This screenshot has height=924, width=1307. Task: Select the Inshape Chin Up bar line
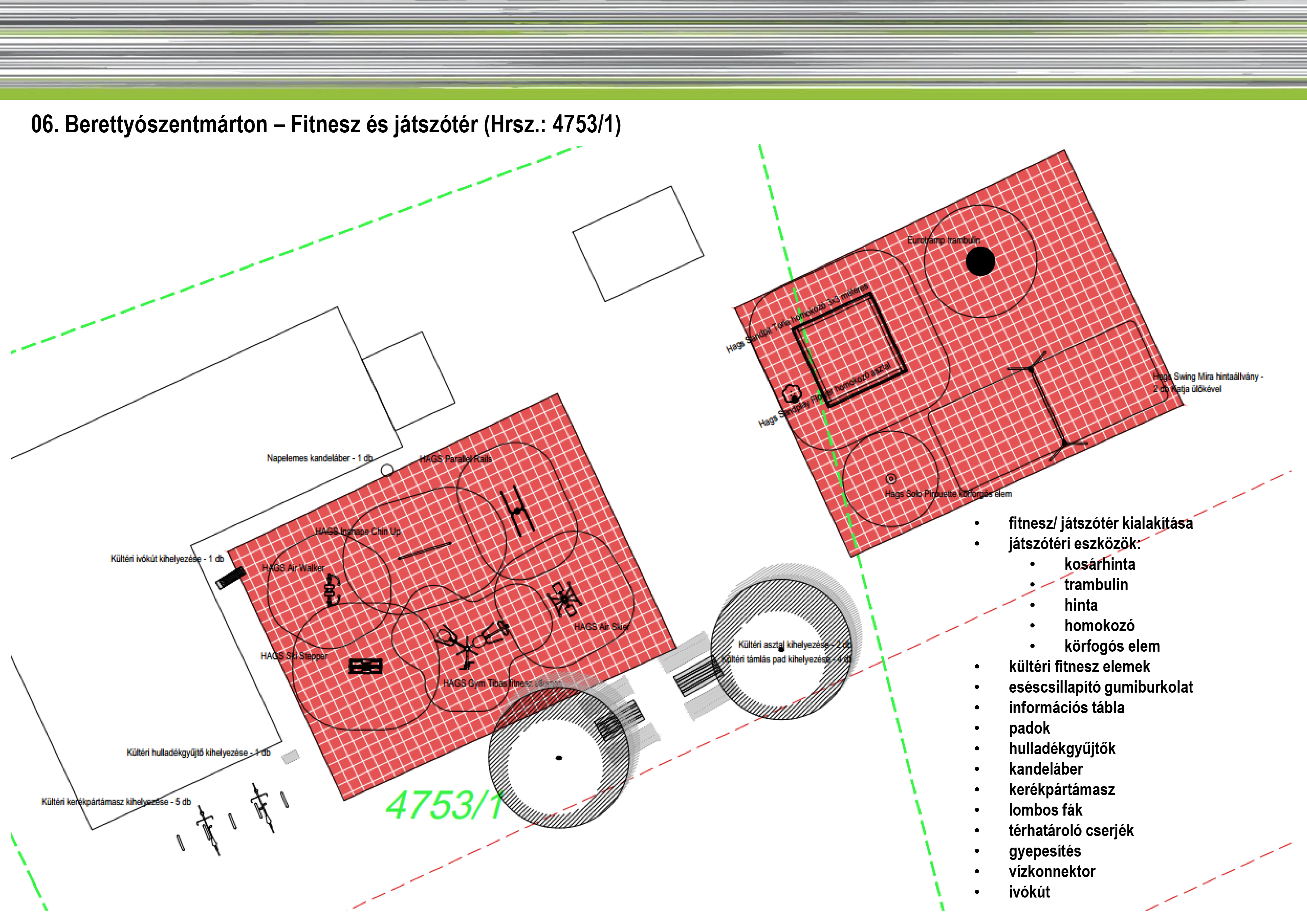[425, 550]
